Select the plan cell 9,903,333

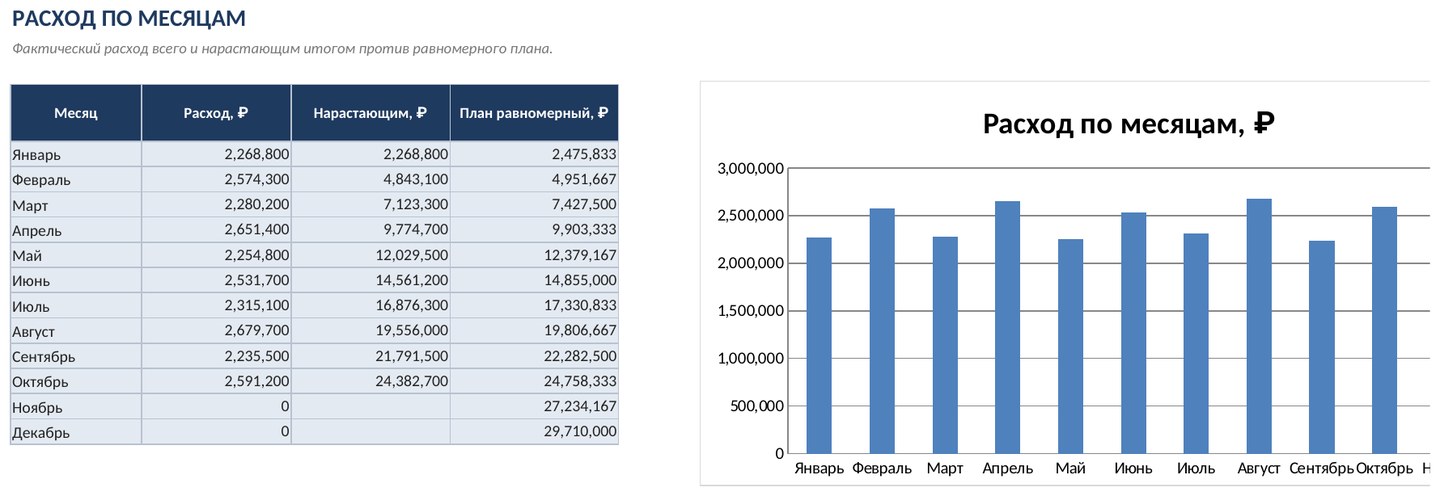pos(534,230)
